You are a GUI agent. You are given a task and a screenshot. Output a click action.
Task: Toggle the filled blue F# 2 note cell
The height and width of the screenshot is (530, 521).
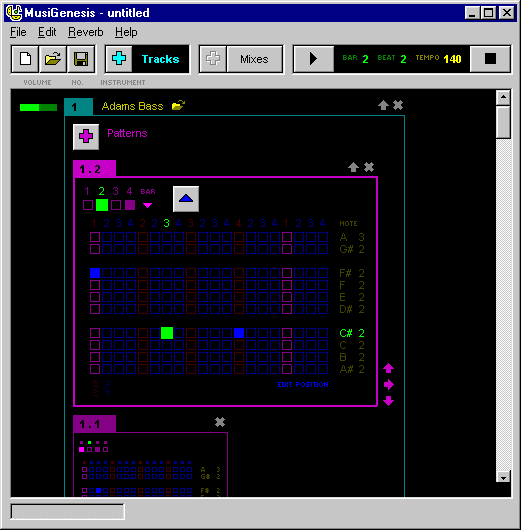(95, 273)
